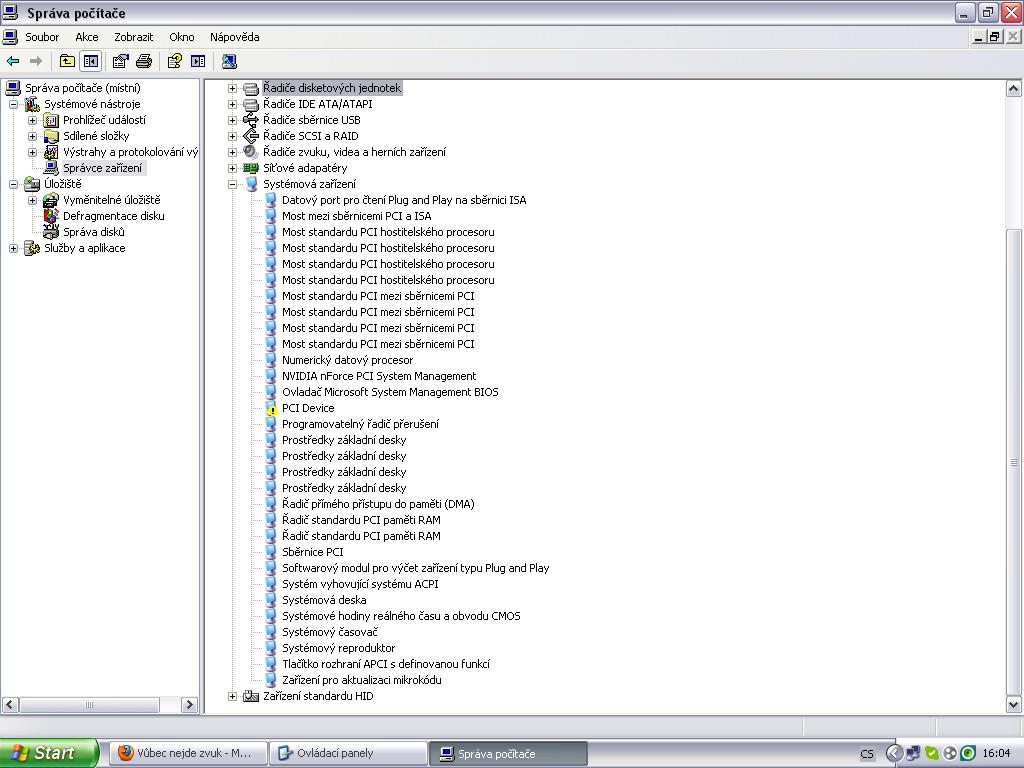Collapse the Systémová zařízení category
The width and height of the screenshot is (1024, 768).
233,184
